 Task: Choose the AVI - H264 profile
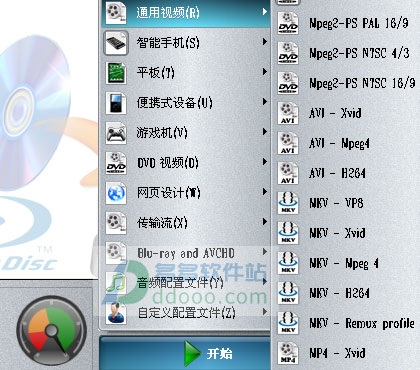(345, 173)
